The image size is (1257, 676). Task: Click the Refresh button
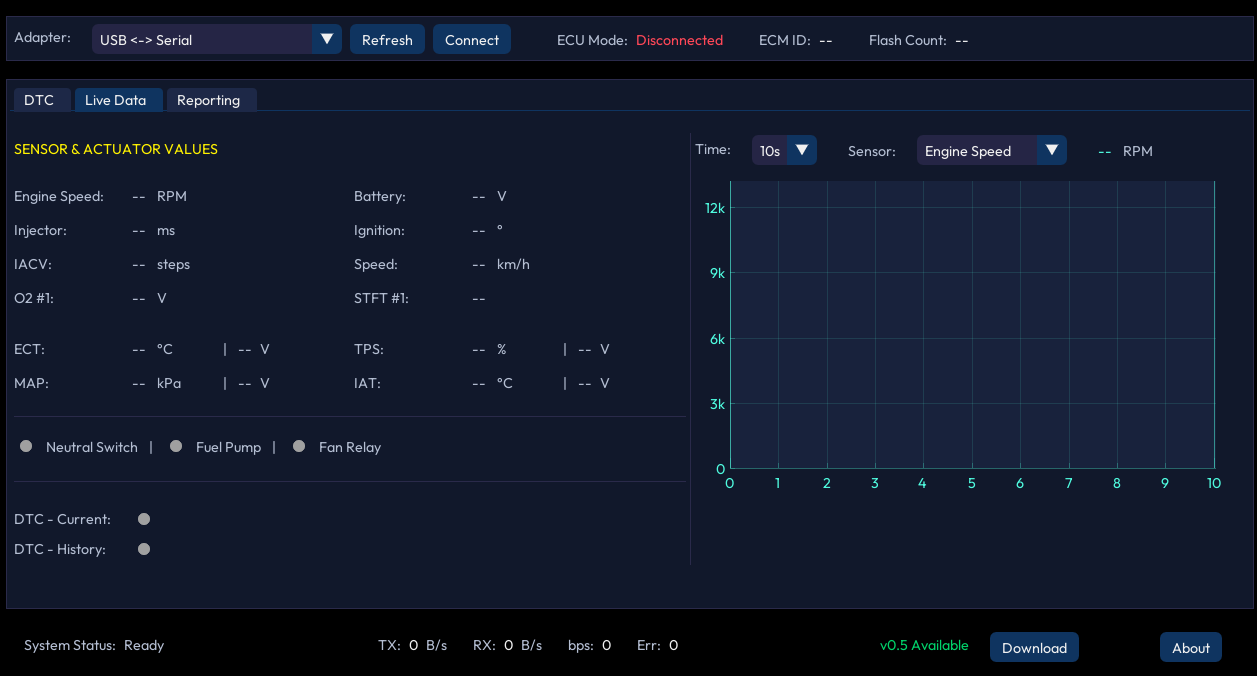[387, 39]
